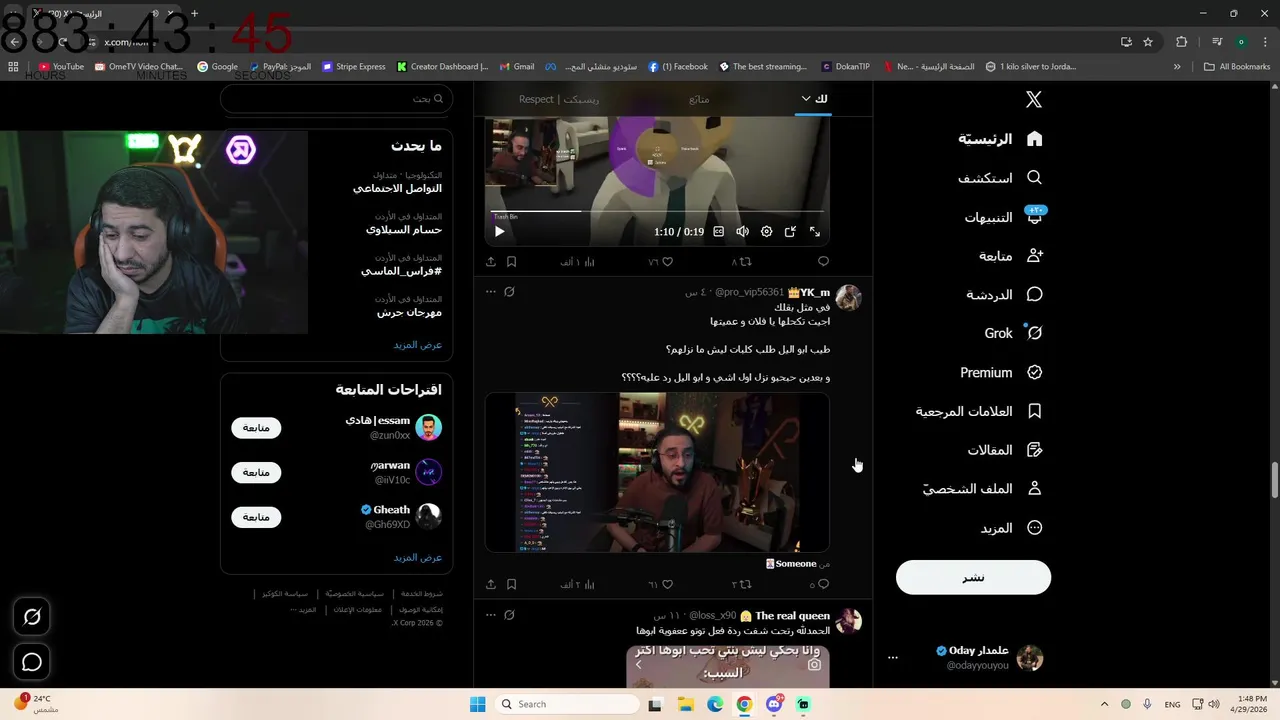Open Profile (الملف الشخصيّ) in the sidebar

coord(982,489)
